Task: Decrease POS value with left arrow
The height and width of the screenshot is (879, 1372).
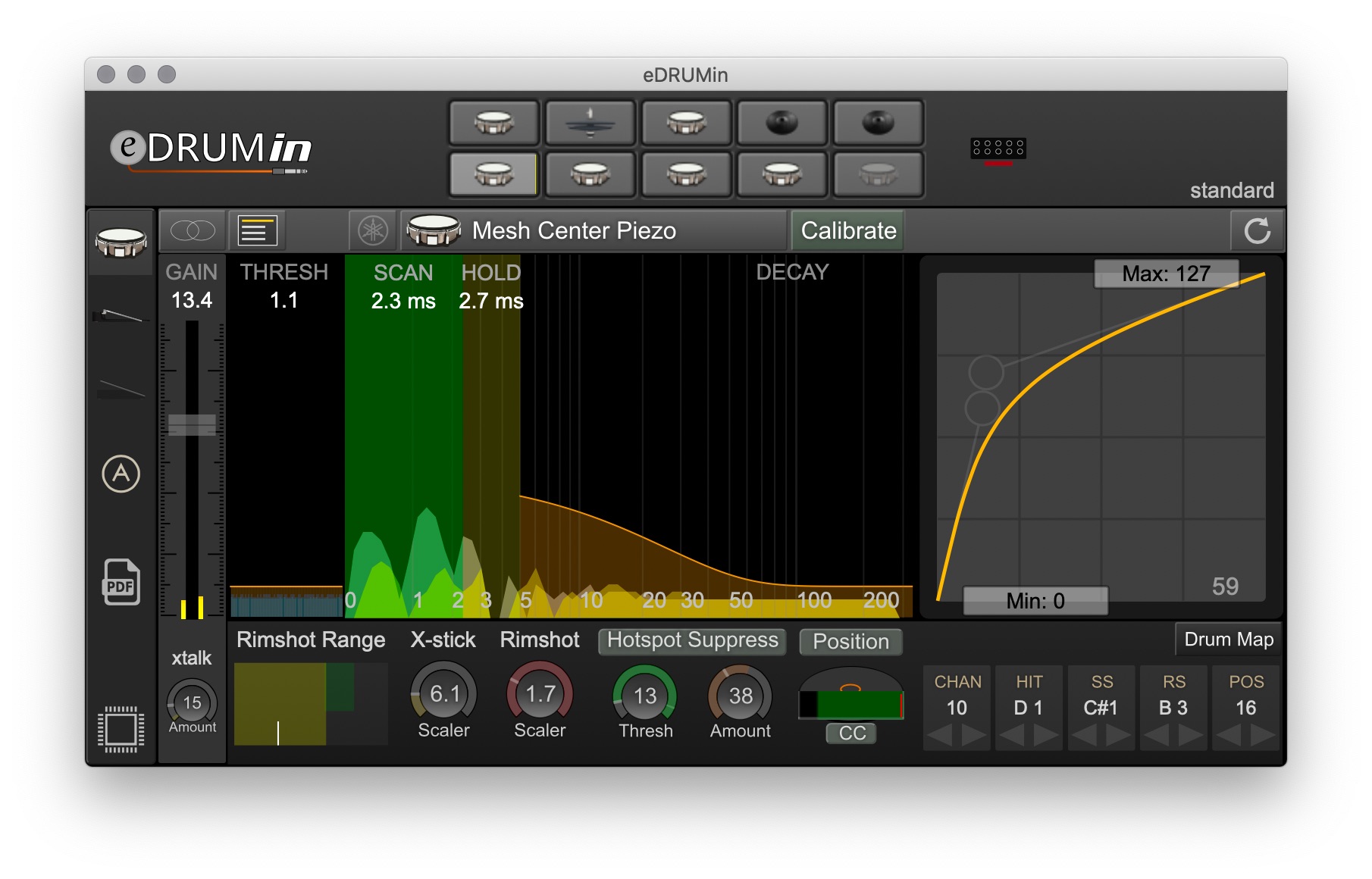Action: (1229, 735)
